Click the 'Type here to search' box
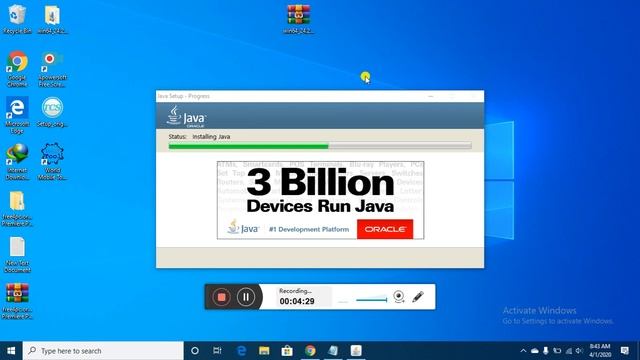This screenshot has height=360, width=640. 103,351
